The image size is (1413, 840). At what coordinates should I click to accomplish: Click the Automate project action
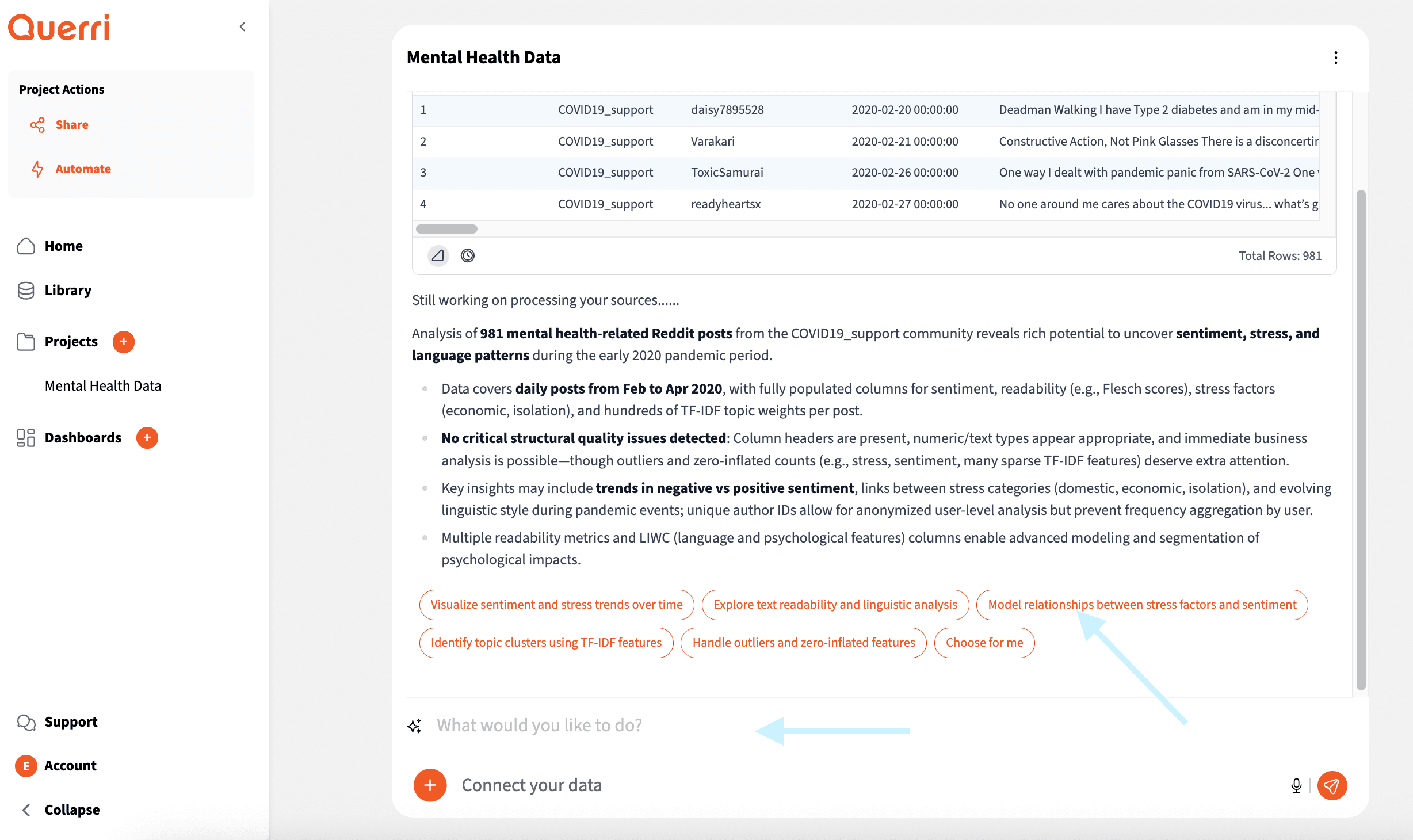pos(83,169)
